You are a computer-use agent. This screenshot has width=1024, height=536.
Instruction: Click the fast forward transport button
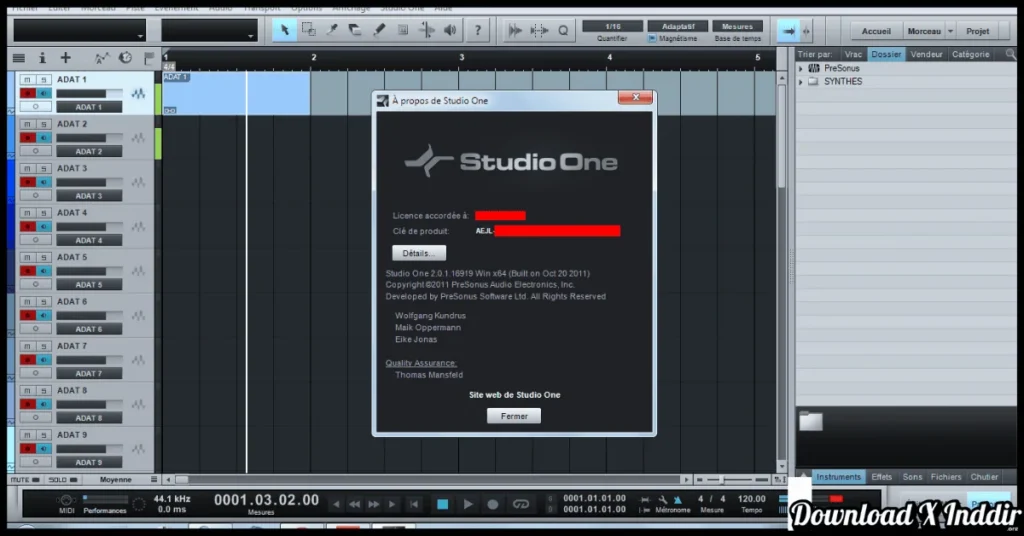click(374, 504)
